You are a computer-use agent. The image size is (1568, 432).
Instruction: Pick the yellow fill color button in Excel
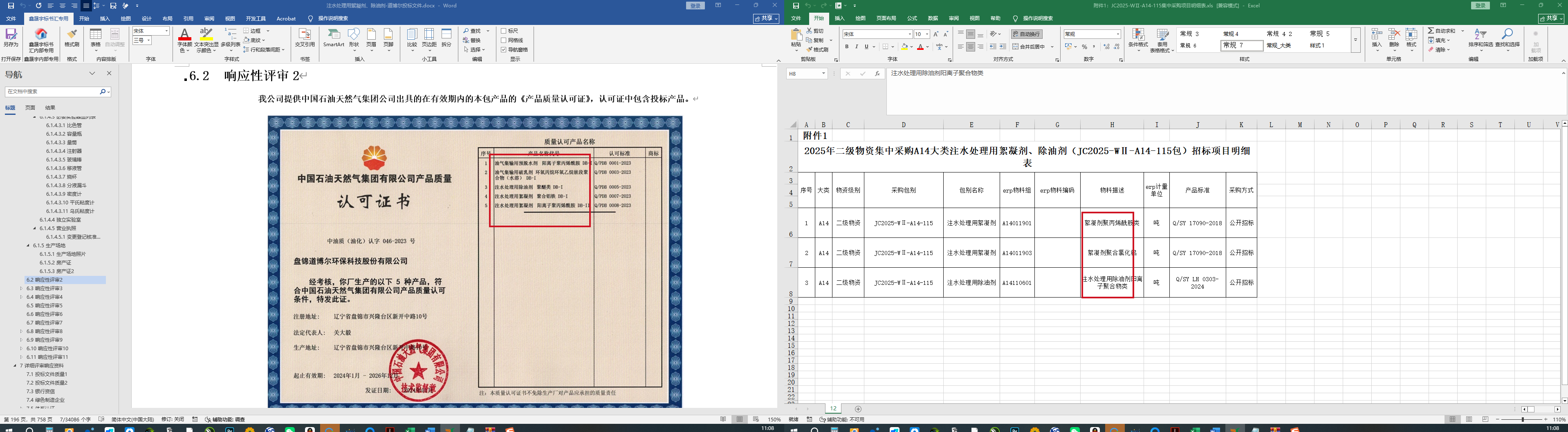click(904, 47)
